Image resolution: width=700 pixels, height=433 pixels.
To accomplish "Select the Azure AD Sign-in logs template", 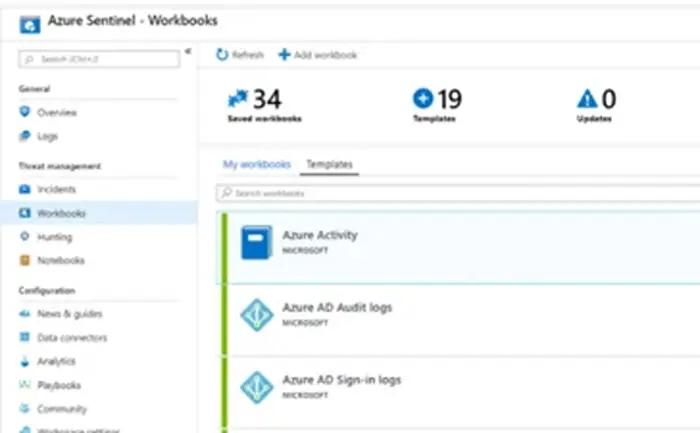I will [x=458, y=392].
